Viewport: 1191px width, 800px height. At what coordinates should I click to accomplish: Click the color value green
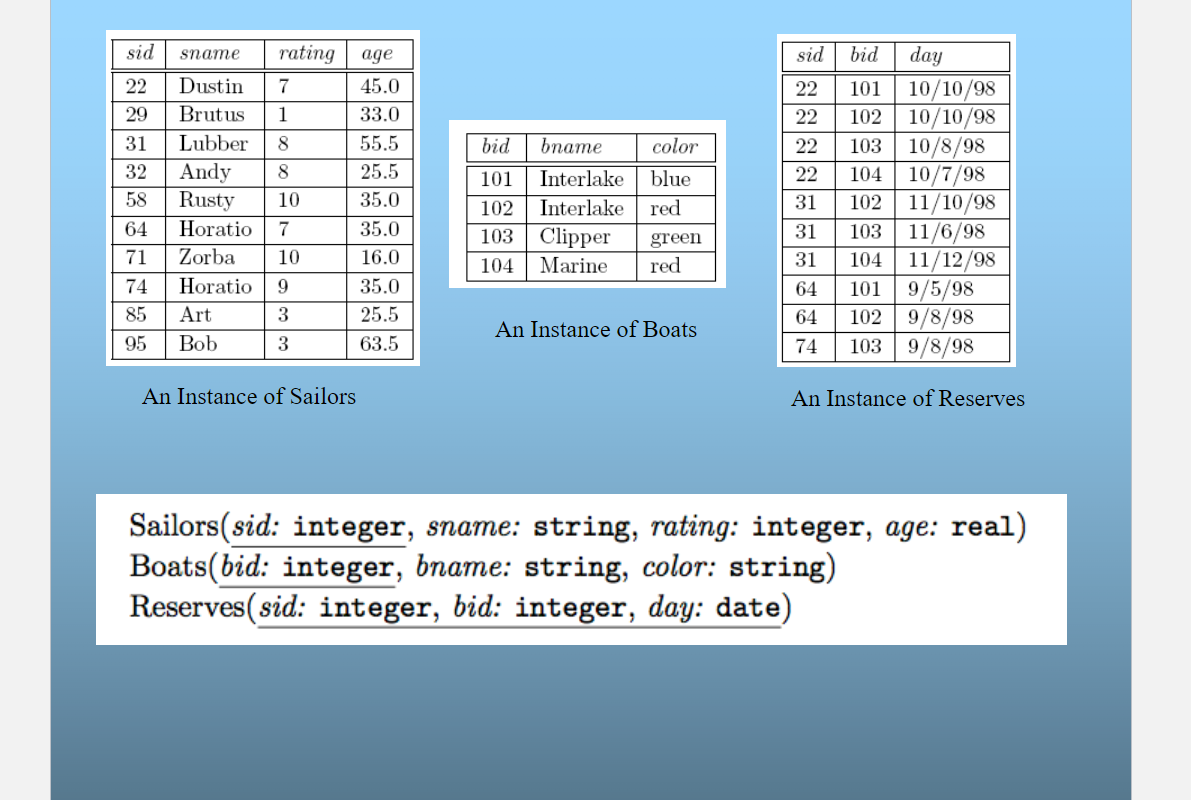[675, 237]
